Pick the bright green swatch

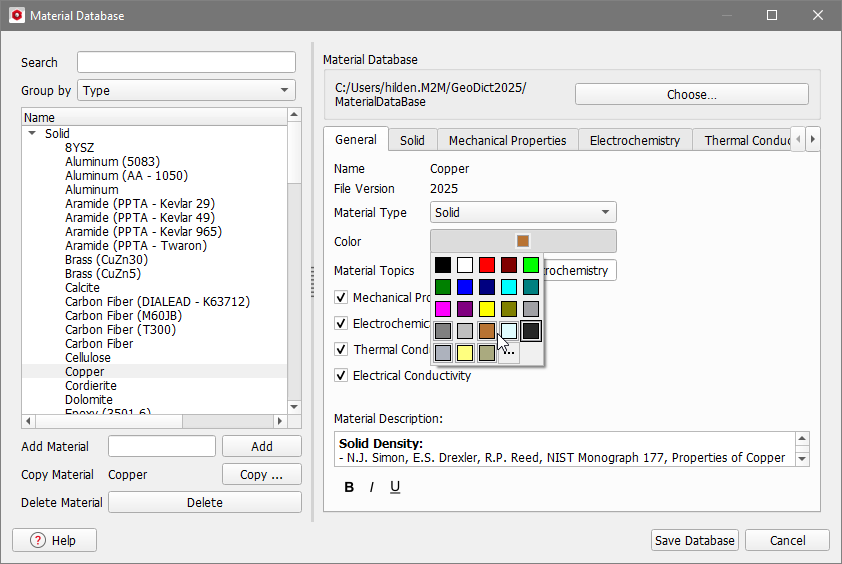pyautogui.click(x=531, y=265)
